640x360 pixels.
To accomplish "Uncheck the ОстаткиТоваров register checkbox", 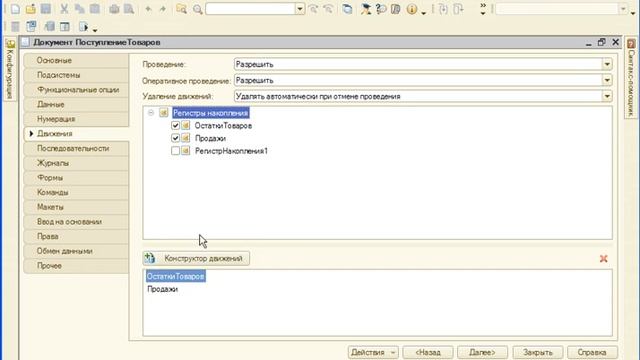I will [x=176, y=126].
